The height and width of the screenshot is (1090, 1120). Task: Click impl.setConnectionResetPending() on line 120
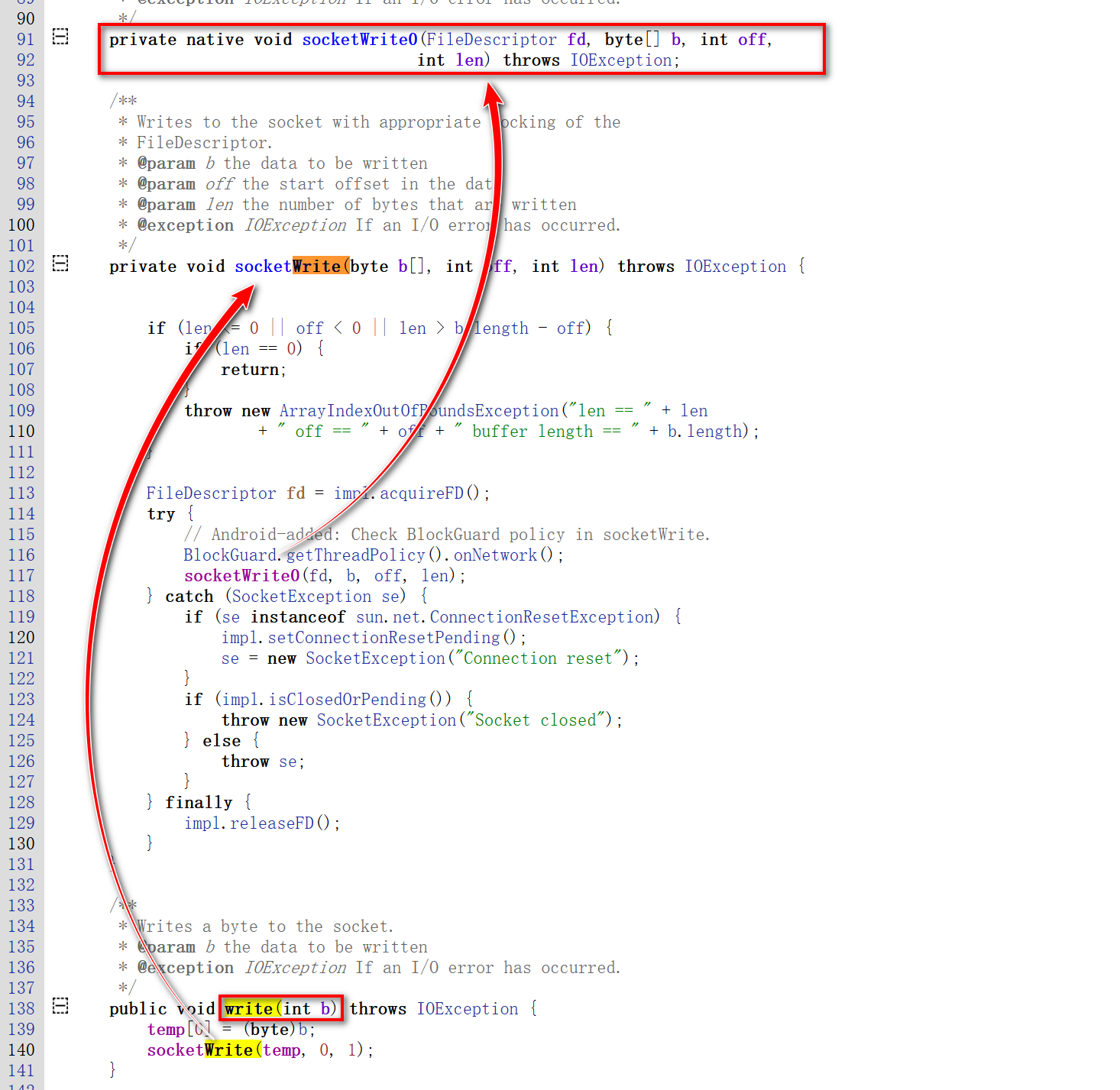[368, 637]
